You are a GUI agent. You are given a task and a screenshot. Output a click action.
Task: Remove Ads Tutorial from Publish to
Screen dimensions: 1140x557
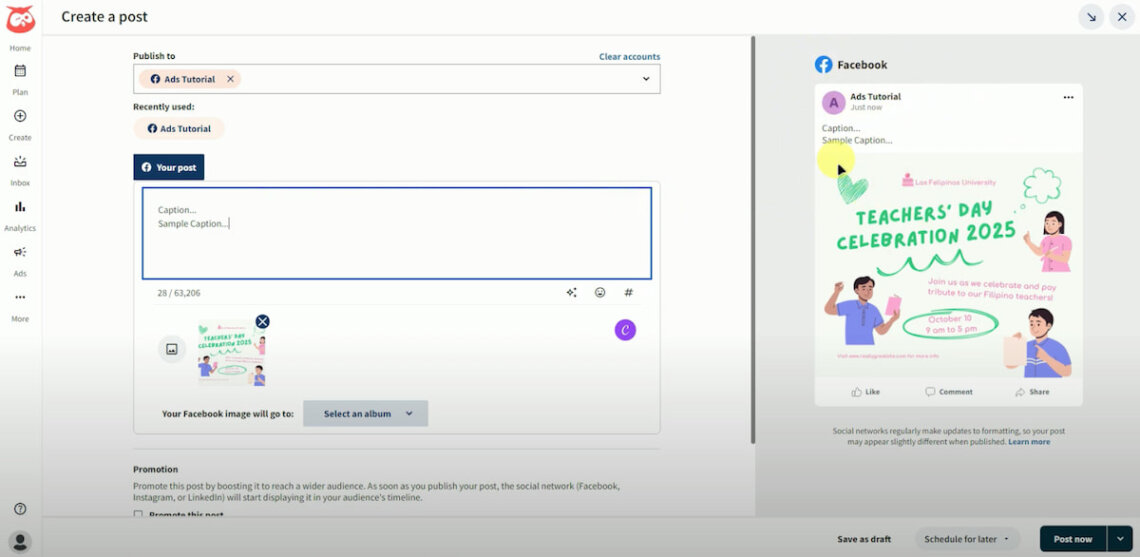coord(230,79)
